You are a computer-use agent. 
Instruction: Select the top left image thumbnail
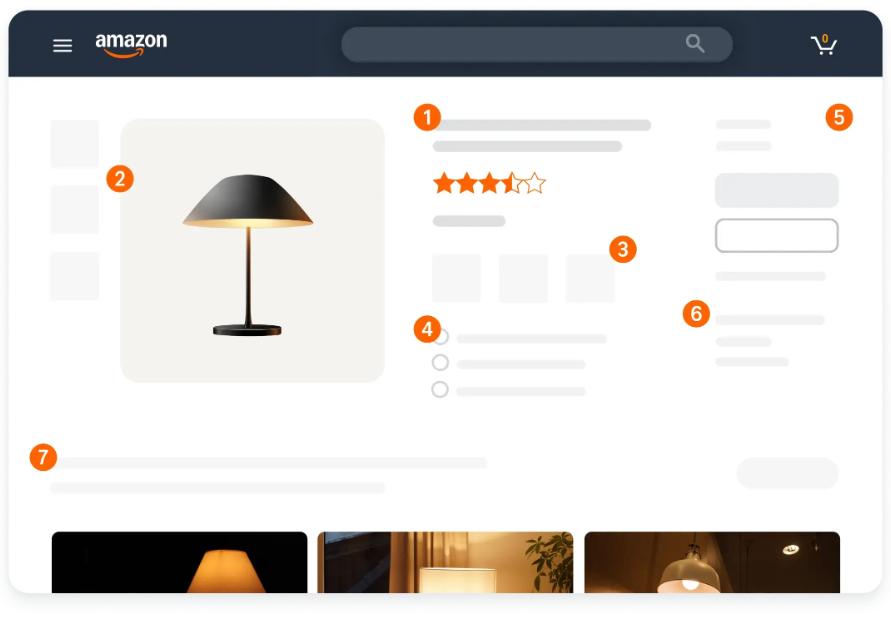pyautogui.click(x=74, y=144)
